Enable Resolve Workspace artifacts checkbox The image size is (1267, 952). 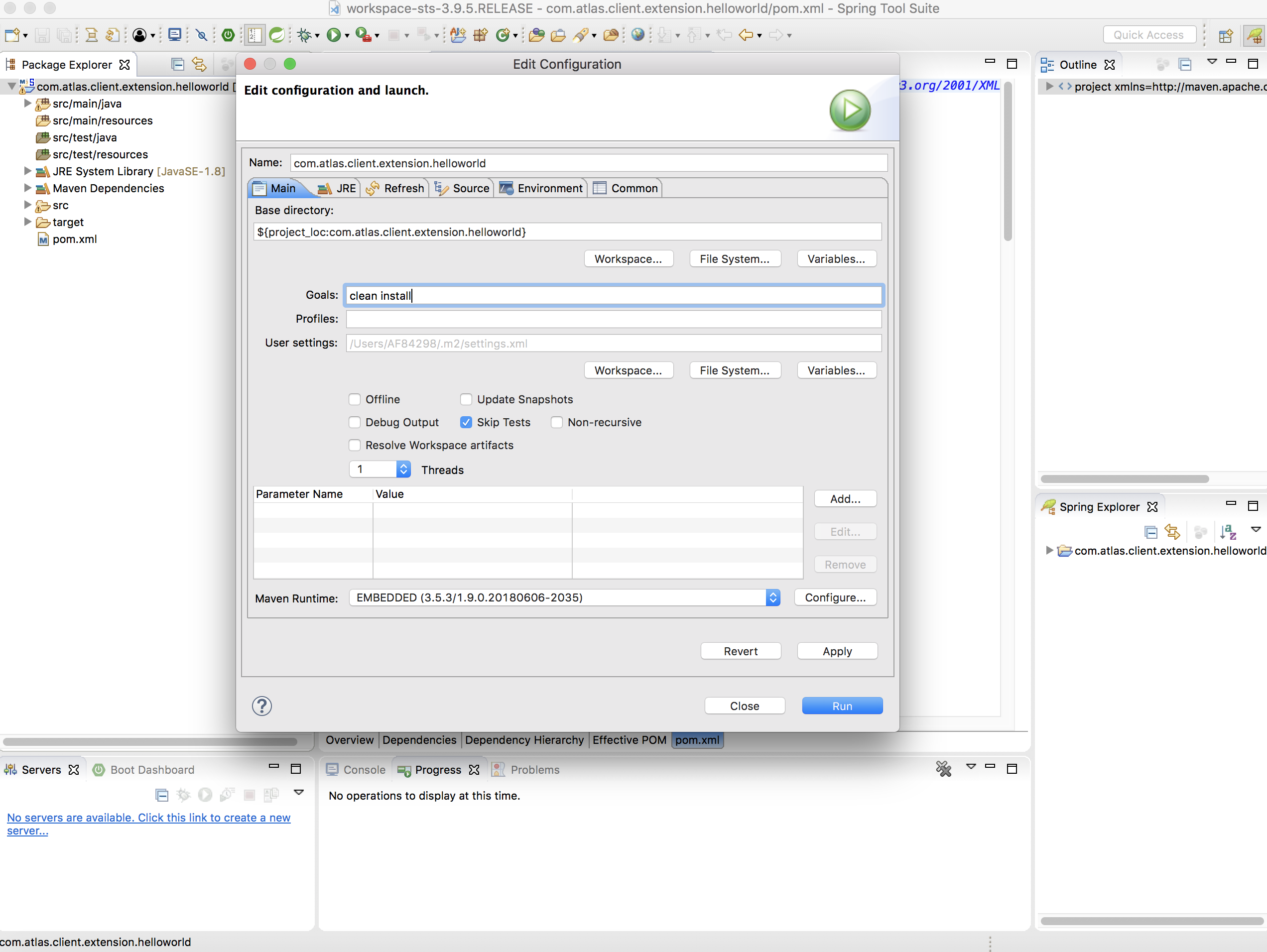pyautogui.click(x=355, y=445)
